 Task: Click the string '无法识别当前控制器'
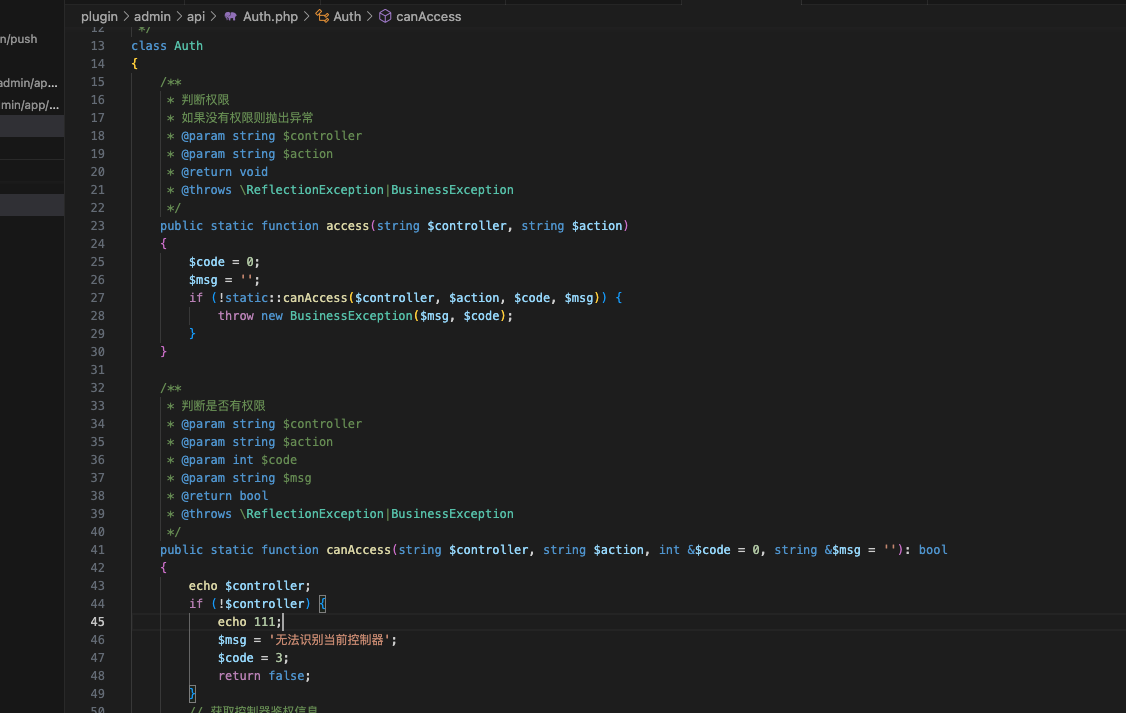tap(330, 640)
